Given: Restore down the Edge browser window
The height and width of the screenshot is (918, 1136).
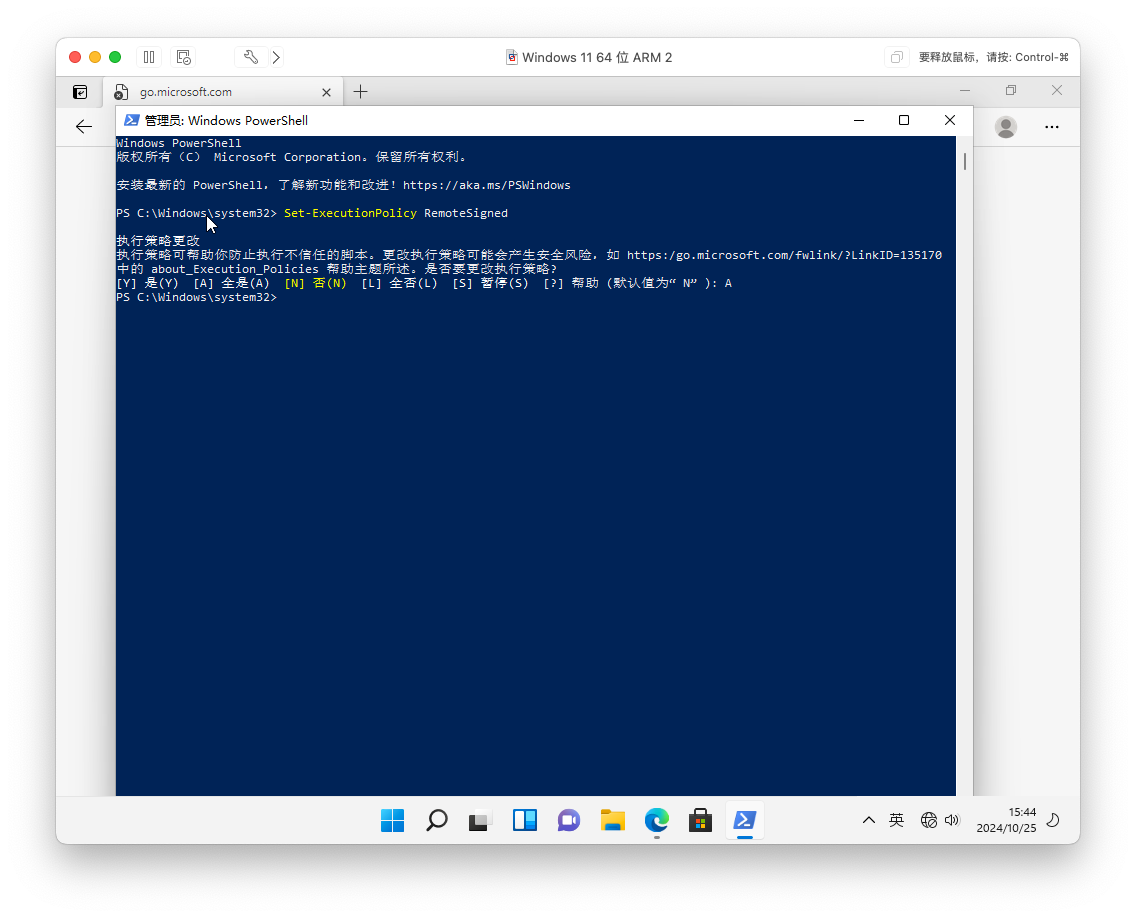Looking at the screenshot, I should pyautogui.click(x=1011, y=91).
